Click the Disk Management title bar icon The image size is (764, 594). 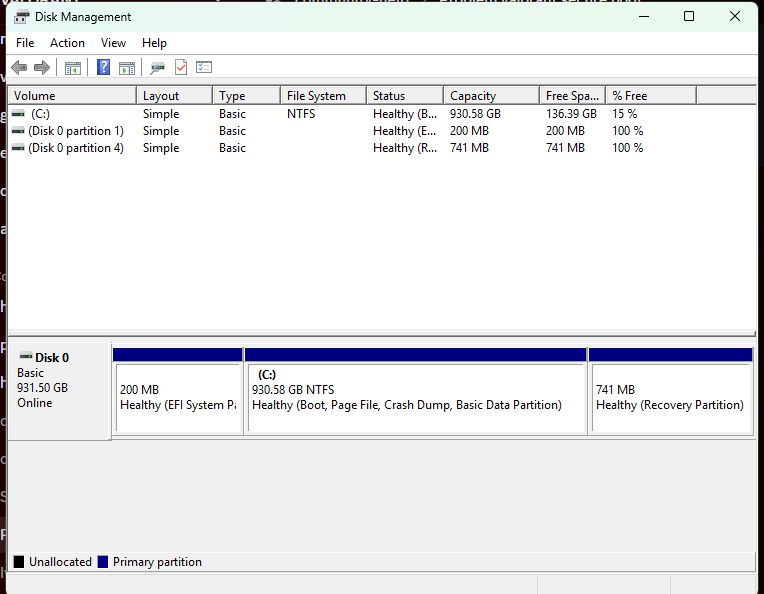(21, 17)
